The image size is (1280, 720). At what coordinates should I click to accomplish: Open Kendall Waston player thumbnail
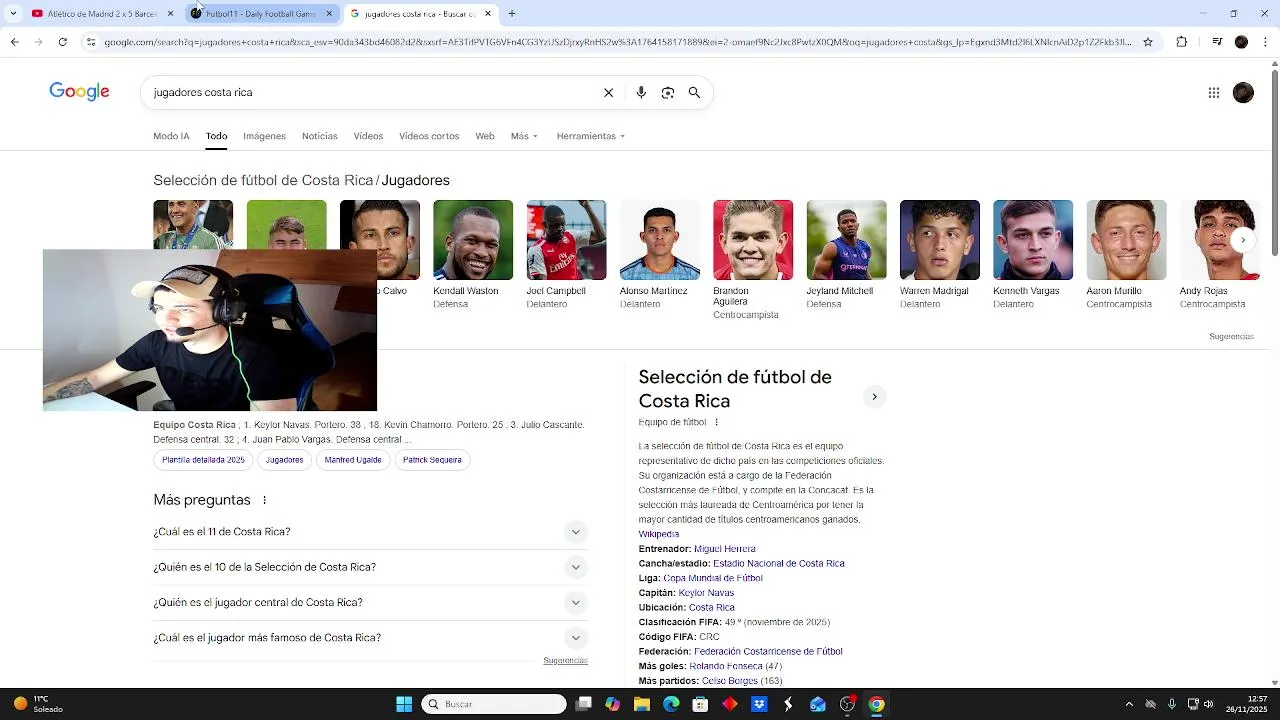click(x=473, y=240)
